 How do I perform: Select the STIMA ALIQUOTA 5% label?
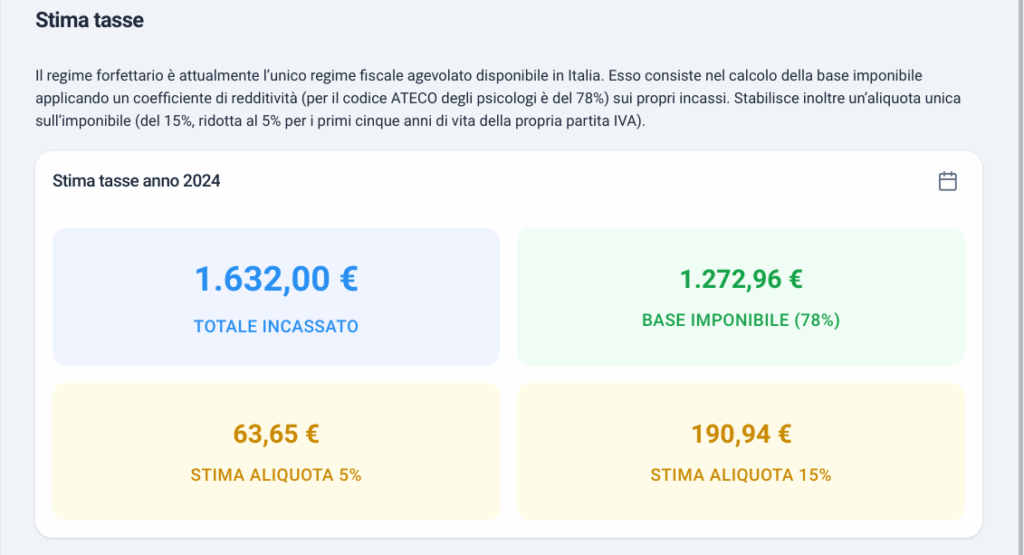pyautogui.click(x=276, y=475)
